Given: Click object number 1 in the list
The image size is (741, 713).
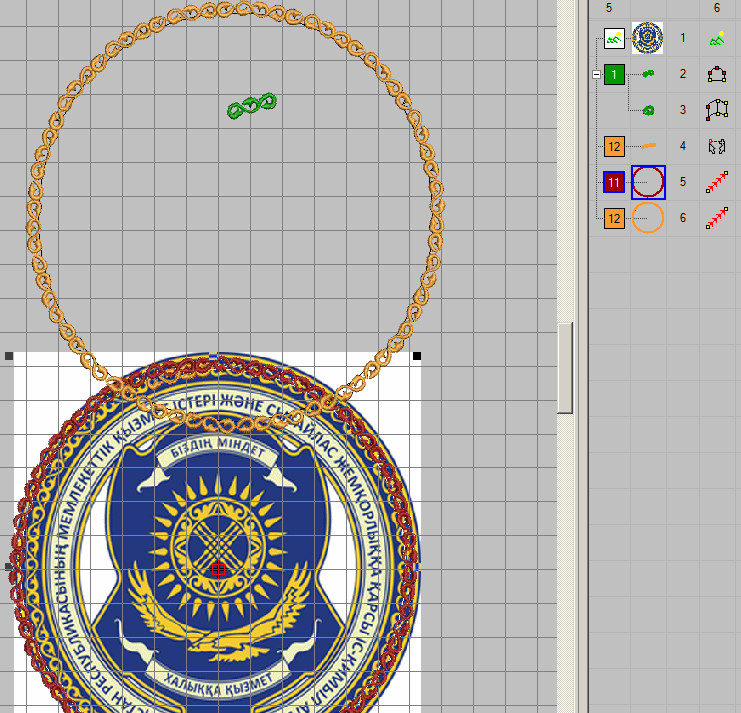Looking at the screenshot, I should 682,38.
